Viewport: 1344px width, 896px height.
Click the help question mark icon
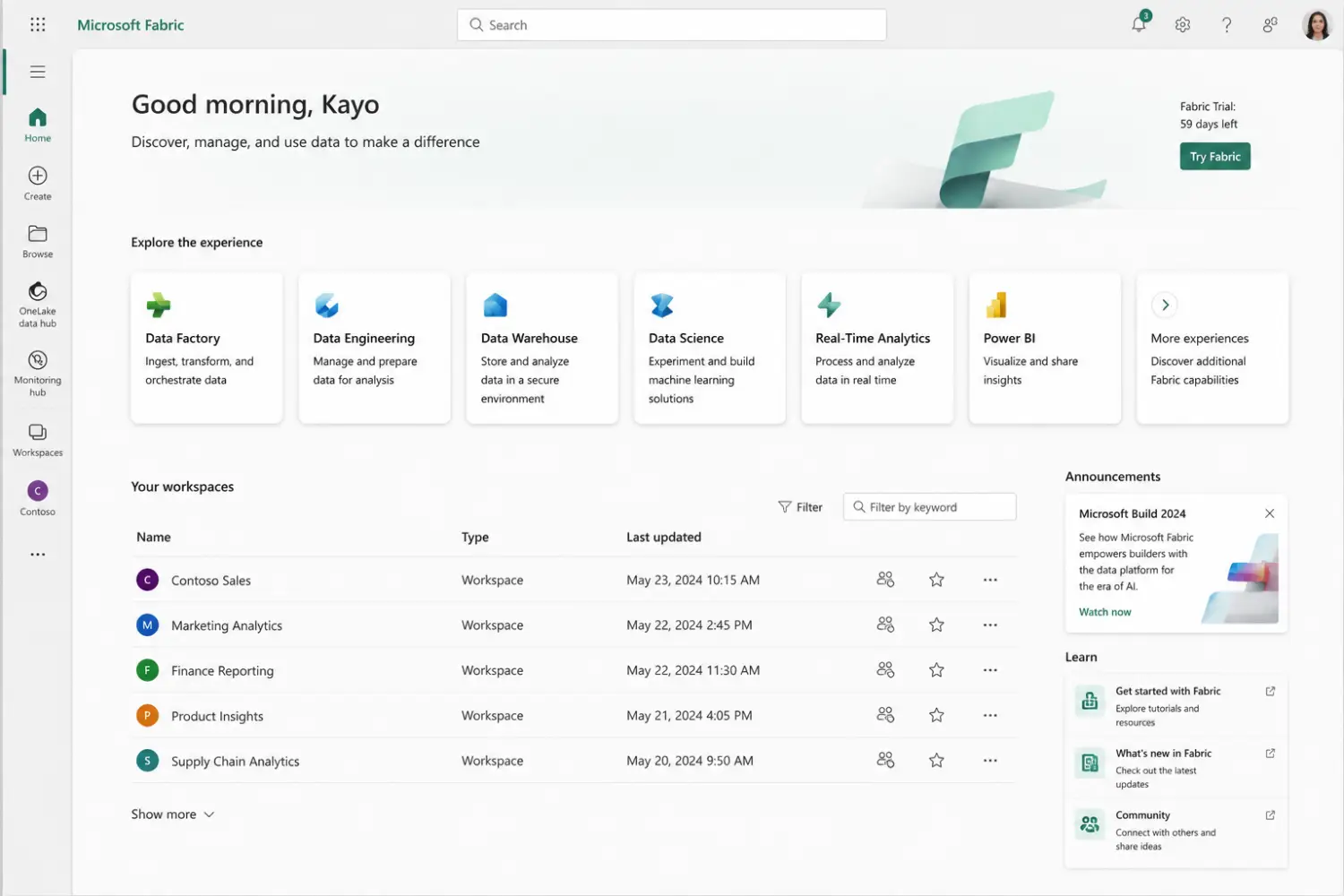pos(1227,25)
